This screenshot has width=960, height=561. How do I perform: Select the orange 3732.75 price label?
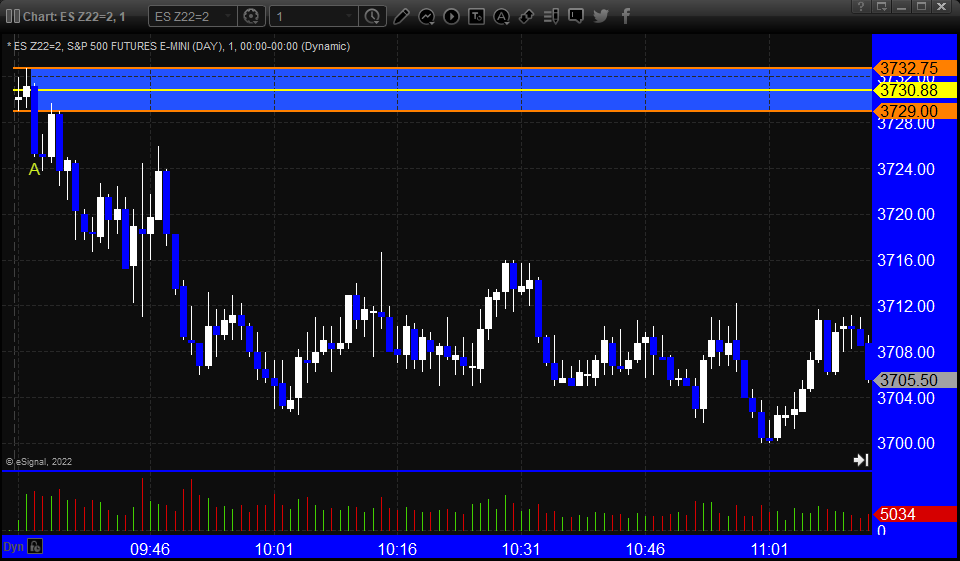(x=915, y=68)
